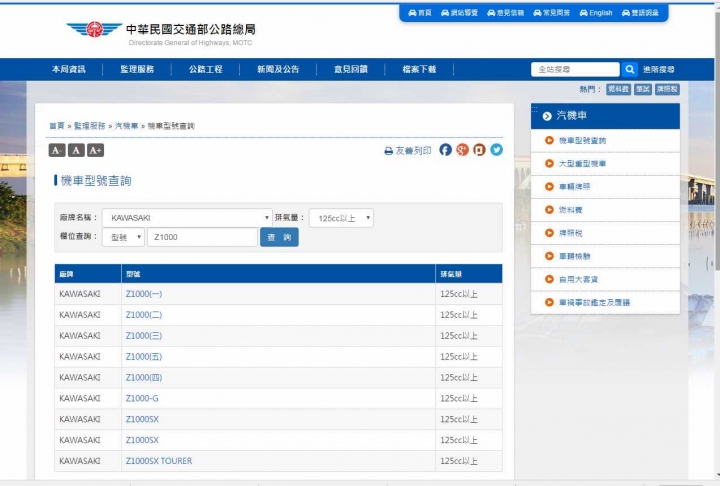Focus the 全站搜尋 site search box

(575, 69)
